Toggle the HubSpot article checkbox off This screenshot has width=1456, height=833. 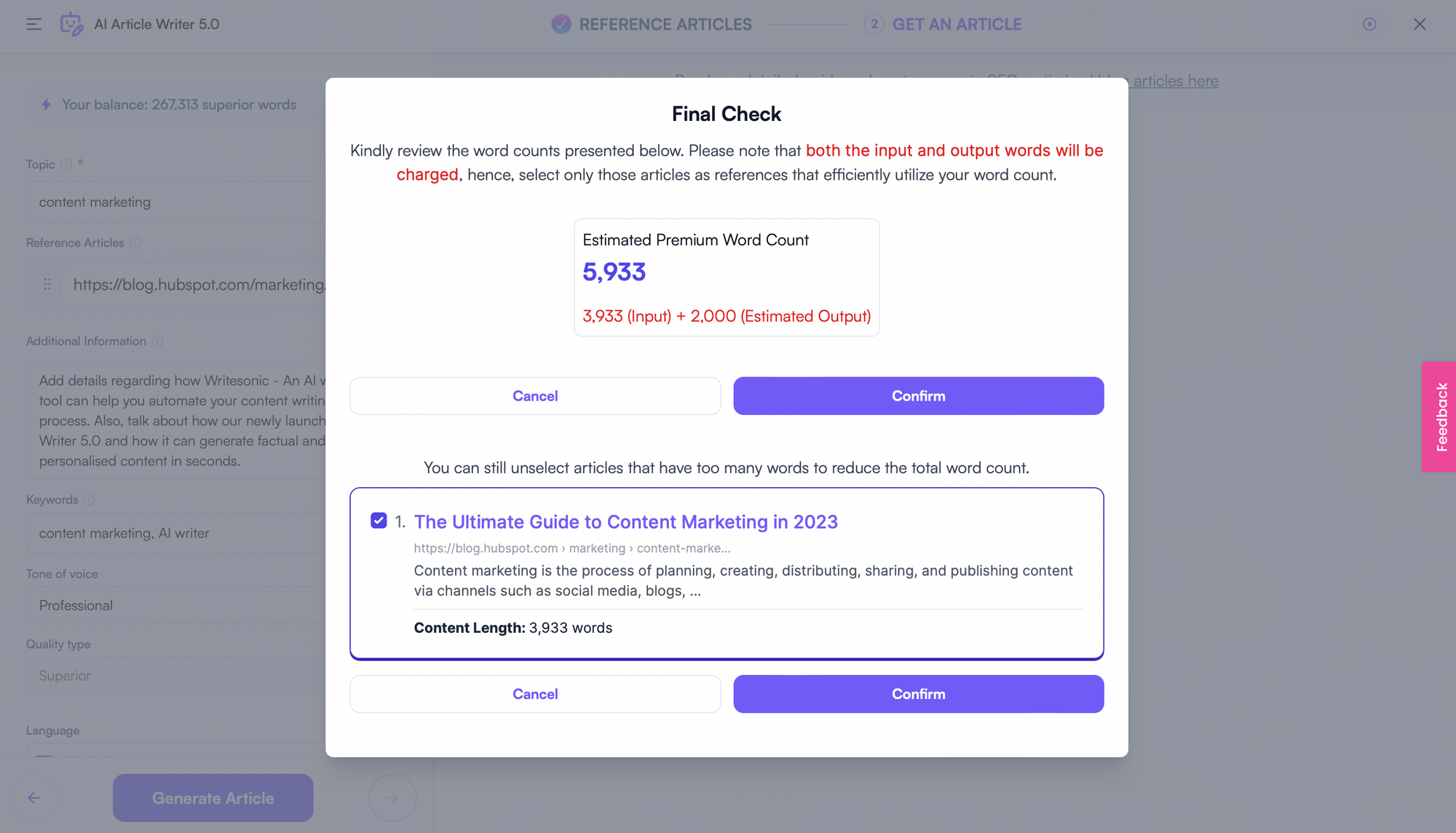[379, 520]
